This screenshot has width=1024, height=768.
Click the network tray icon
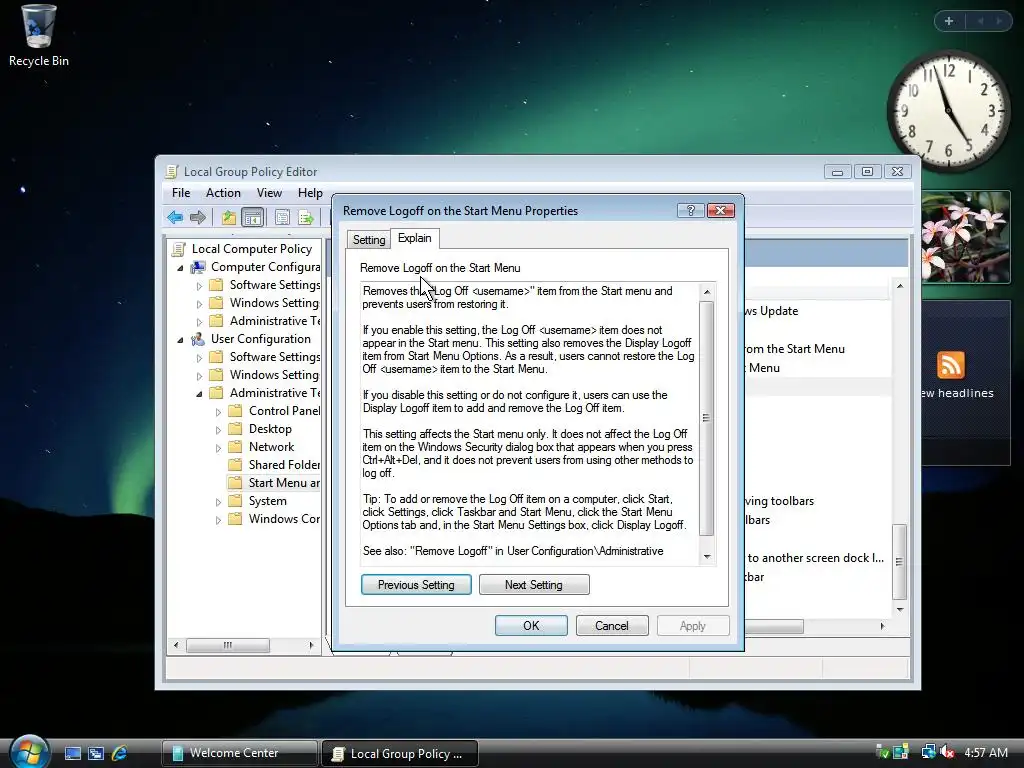(x=928, y=752)
